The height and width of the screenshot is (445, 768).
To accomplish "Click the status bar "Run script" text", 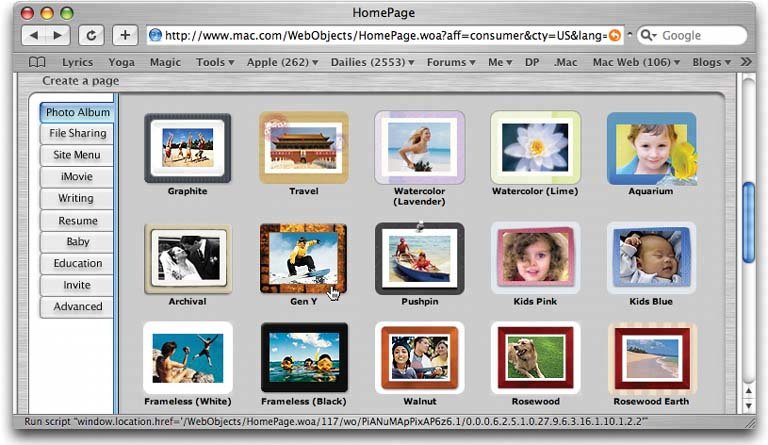I will [336, 422].
